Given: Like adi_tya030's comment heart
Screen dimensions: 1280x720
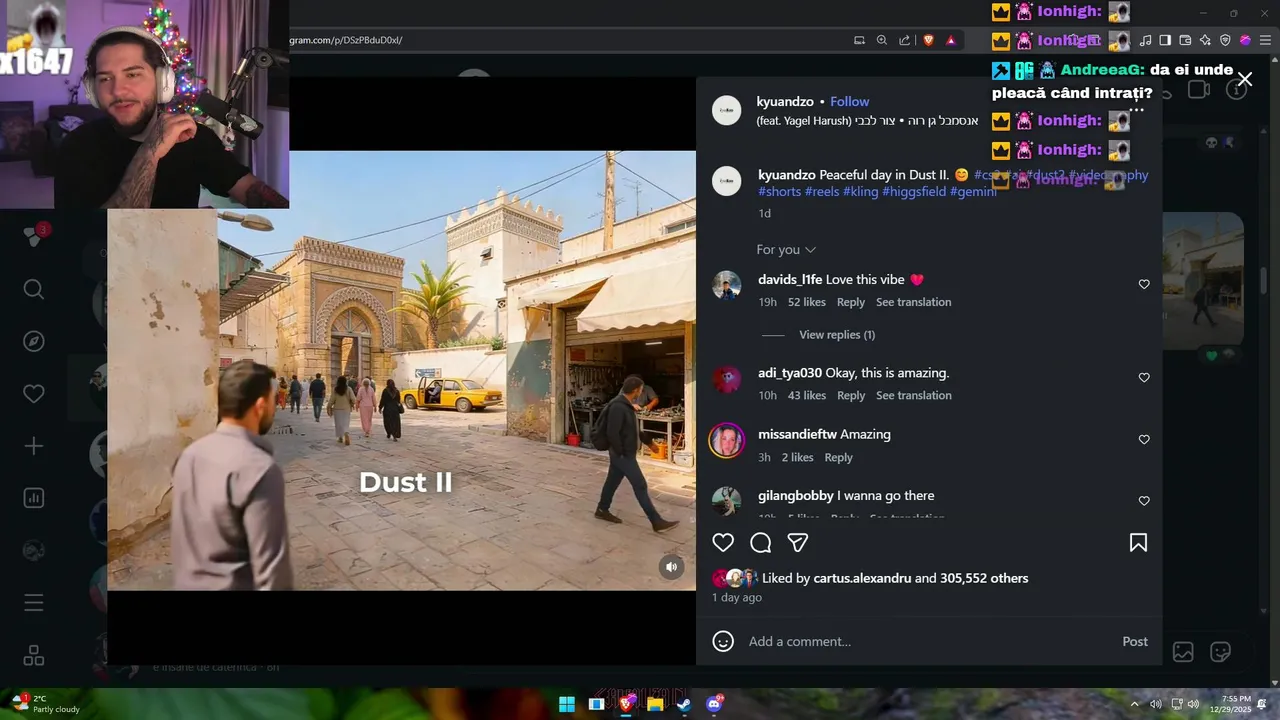Looking at the screenshot, I should [x=1144, y=378].
